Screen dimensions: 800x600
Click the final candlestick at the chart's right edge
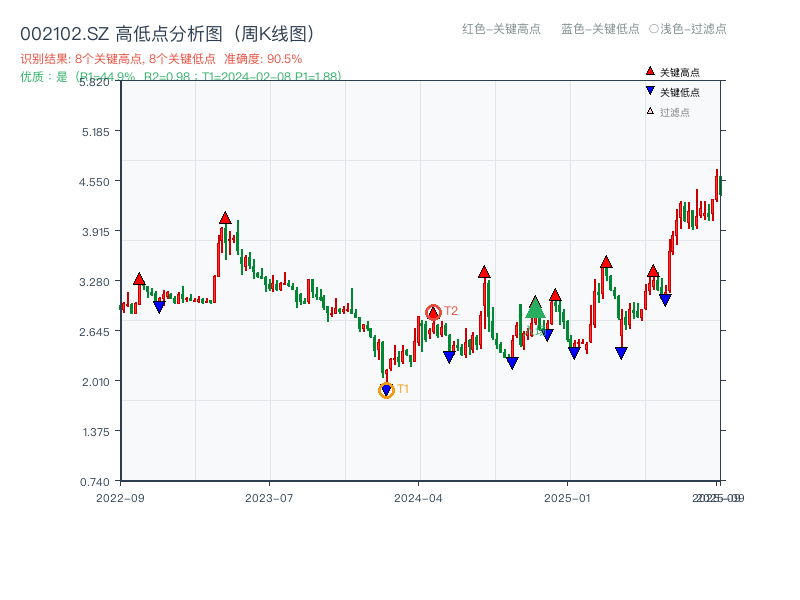pos(720,186)
